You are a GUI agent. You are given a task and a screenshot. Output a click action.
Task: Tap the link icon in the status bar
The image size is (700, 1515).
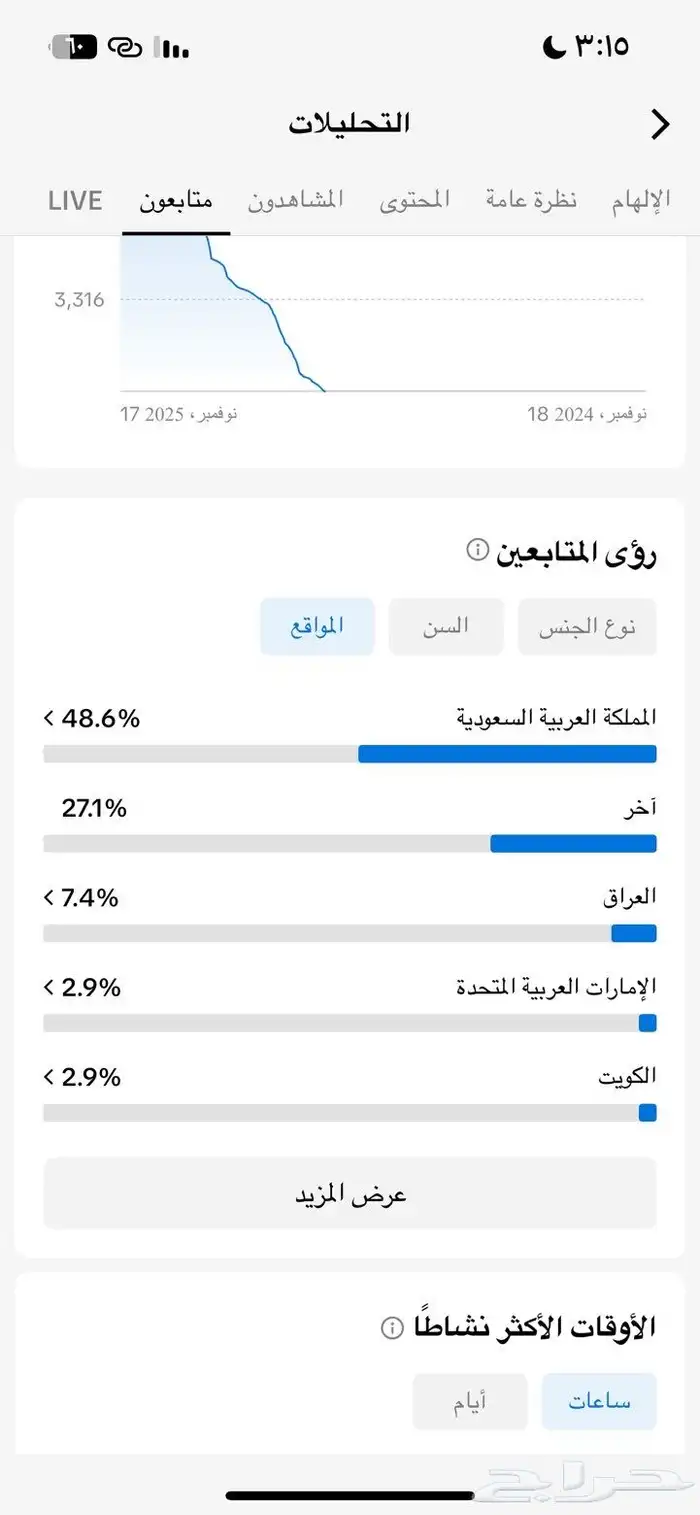point(127,47)
